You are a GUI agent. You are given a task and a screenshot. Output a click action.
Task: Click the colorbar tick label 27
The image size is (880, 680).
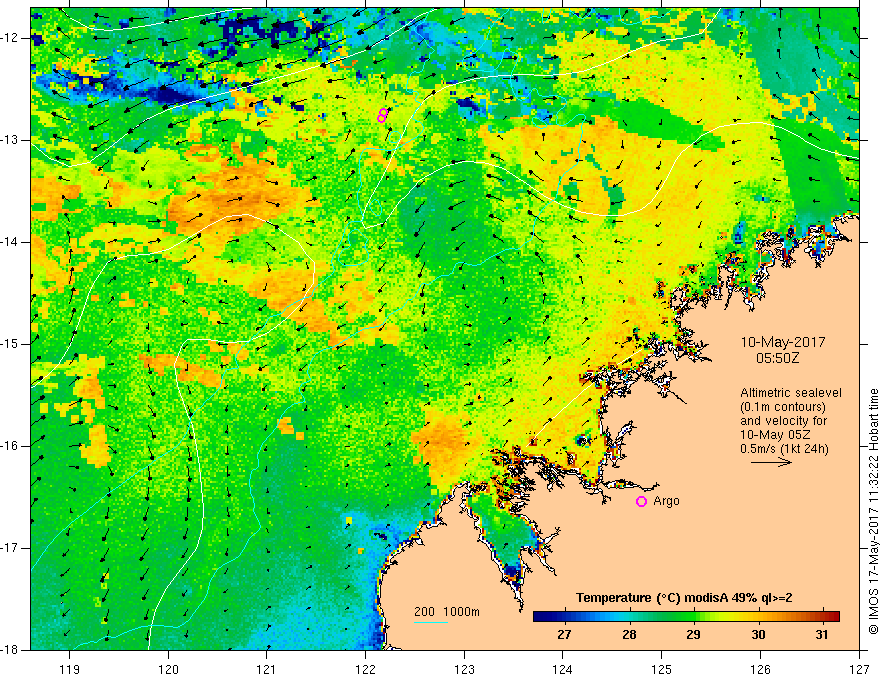click(x=564, y=635)
